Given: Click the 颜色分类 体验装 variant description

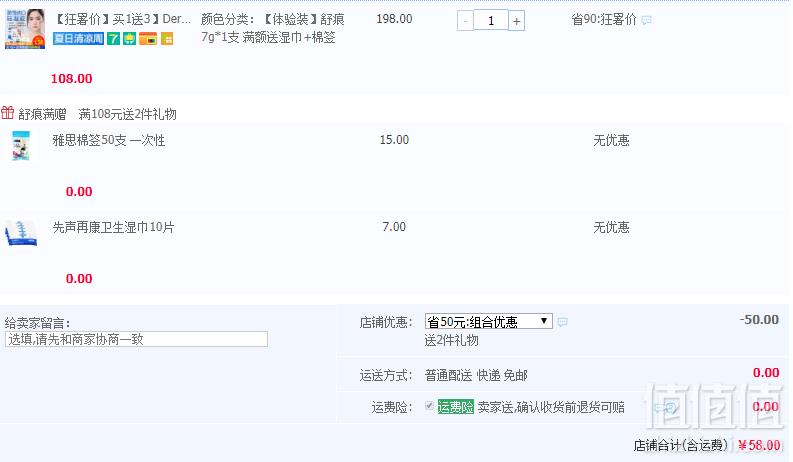Looking at the screenshot, I should coord(273,28).
